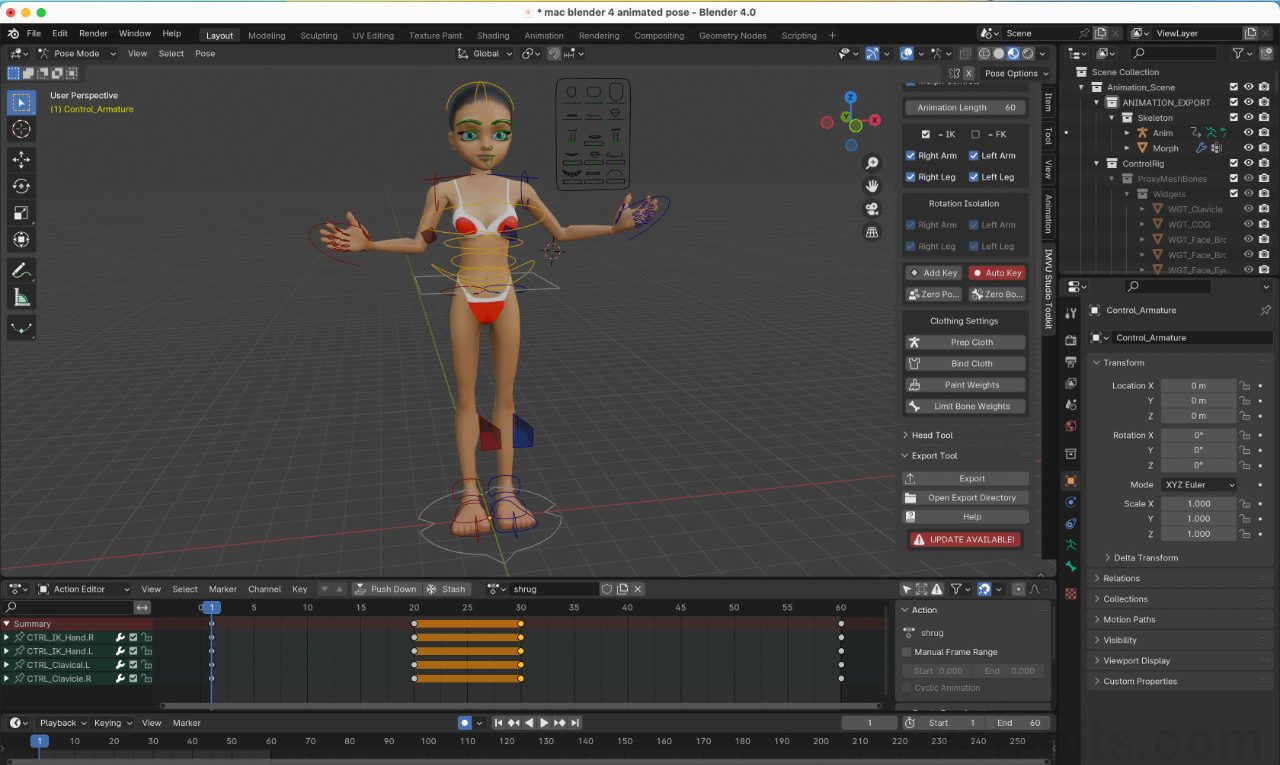1280x765 pixels.
Task: Click the shrug action name field
Action: [x=553, y=589]
